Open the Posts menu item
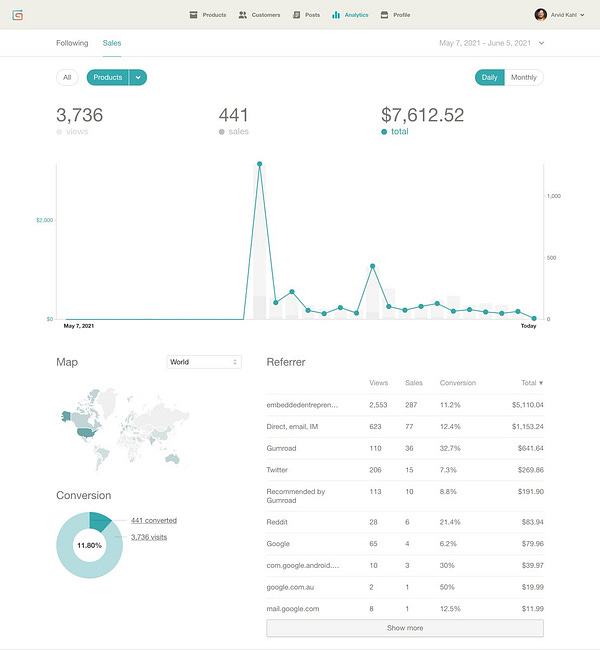The height and width of the screenshot is (650, 600). pos(306,15)
